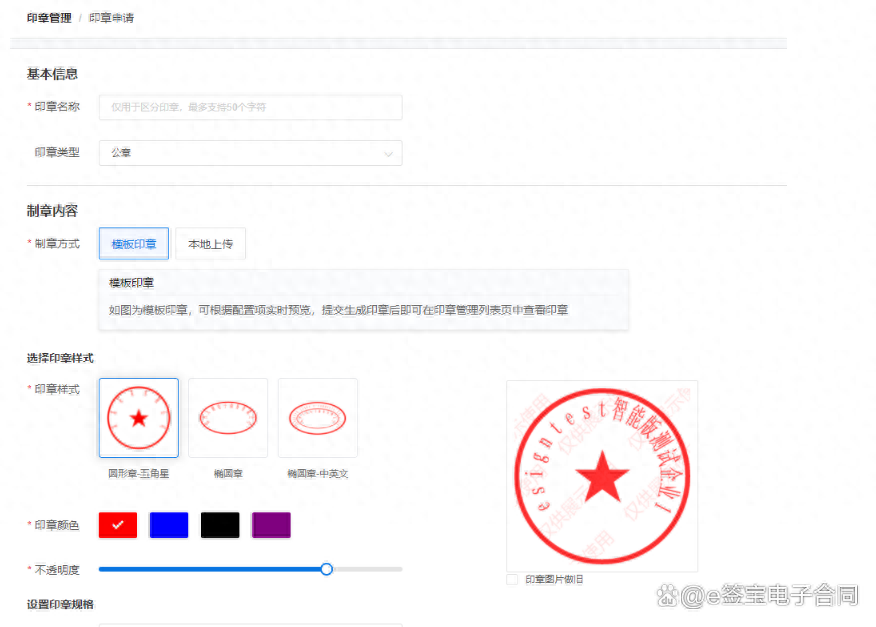
Task: Toggle the 印章图片做旧 checkbox
Action: (x=512, y=580)
